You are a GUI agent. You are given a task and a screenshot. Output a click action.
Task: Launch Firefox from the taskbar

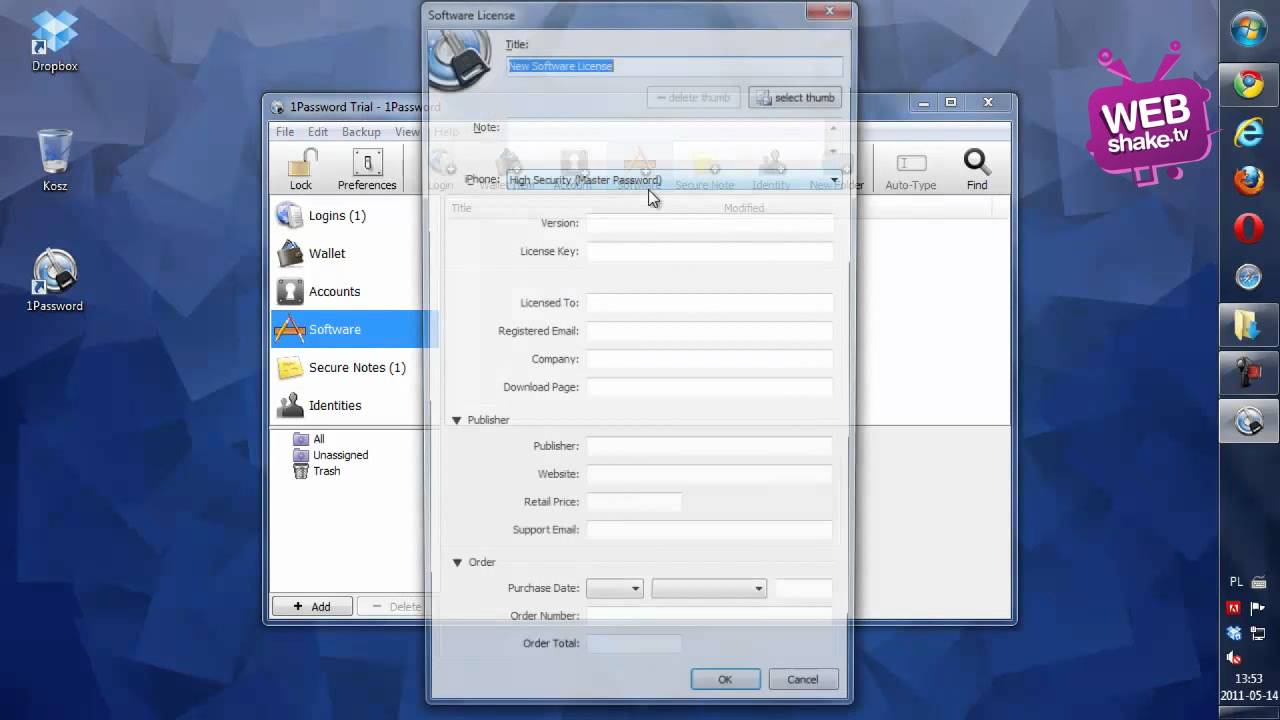click(x=1249, y=181)
